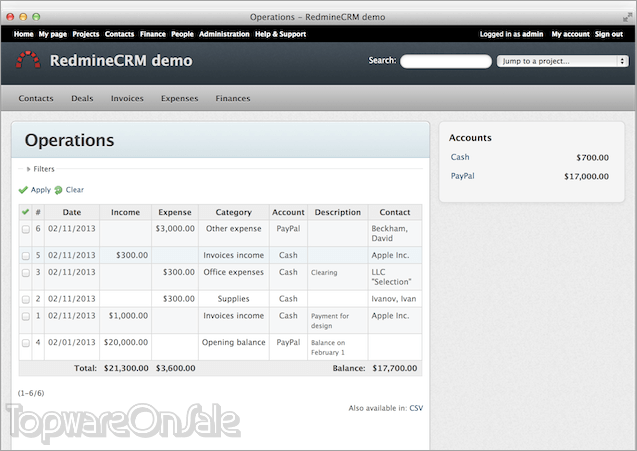
Task: Click the Description column header
Action: (338, 212)
